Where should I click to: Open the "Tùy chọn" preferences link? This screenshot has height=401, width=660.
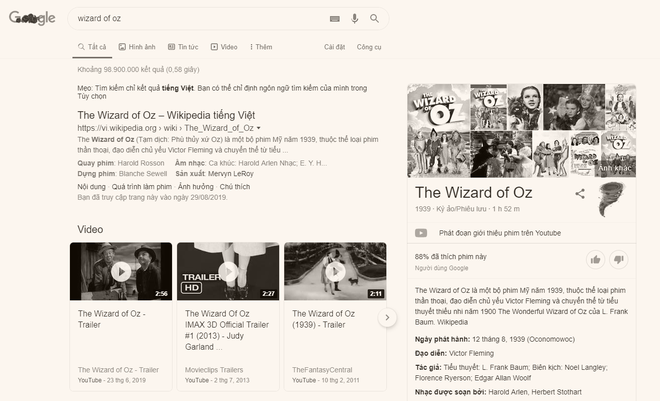pyautogui.click(x=92, y=96)
